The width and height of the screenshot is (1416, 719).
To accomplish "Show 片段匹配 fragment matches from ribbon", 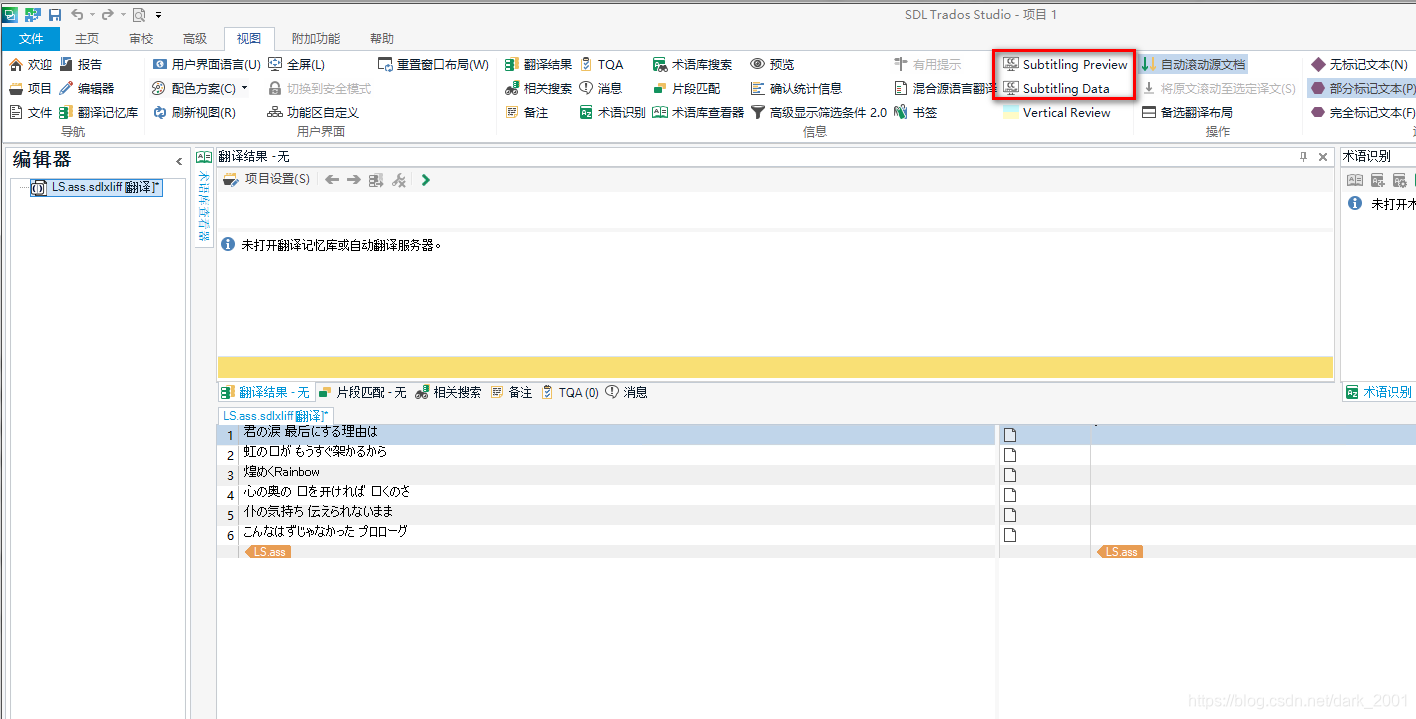I will pos(686,88).
